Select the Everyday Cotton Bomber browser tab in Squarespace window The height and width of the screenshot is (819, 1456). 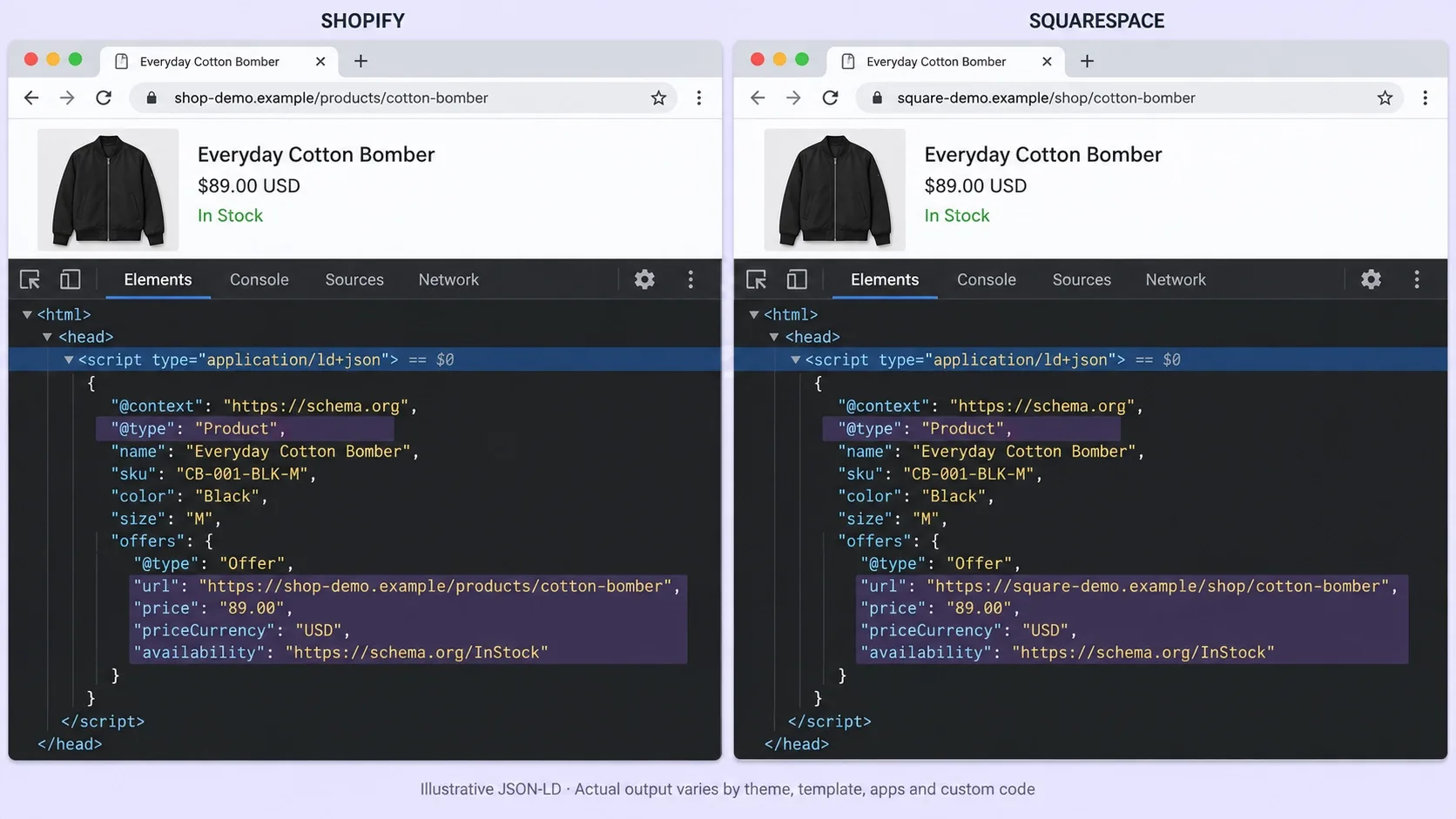946,61
